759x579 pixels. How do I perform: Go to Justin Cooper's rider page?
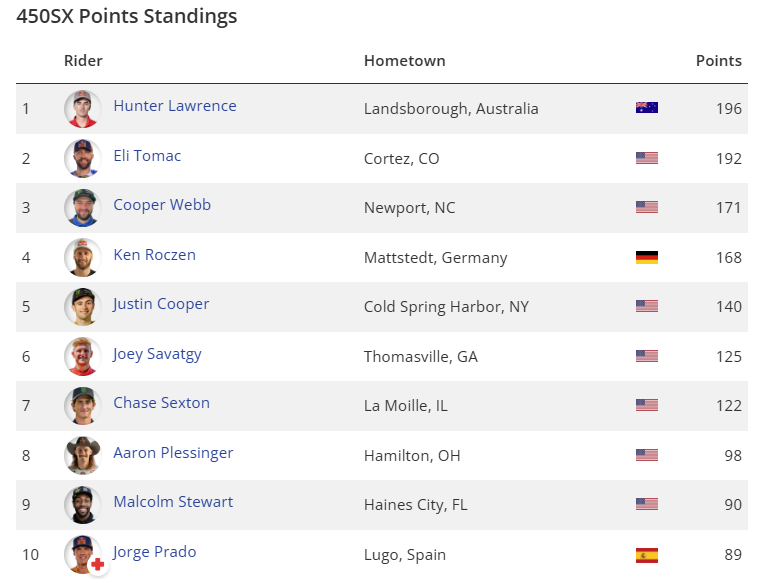pos(161,304)
